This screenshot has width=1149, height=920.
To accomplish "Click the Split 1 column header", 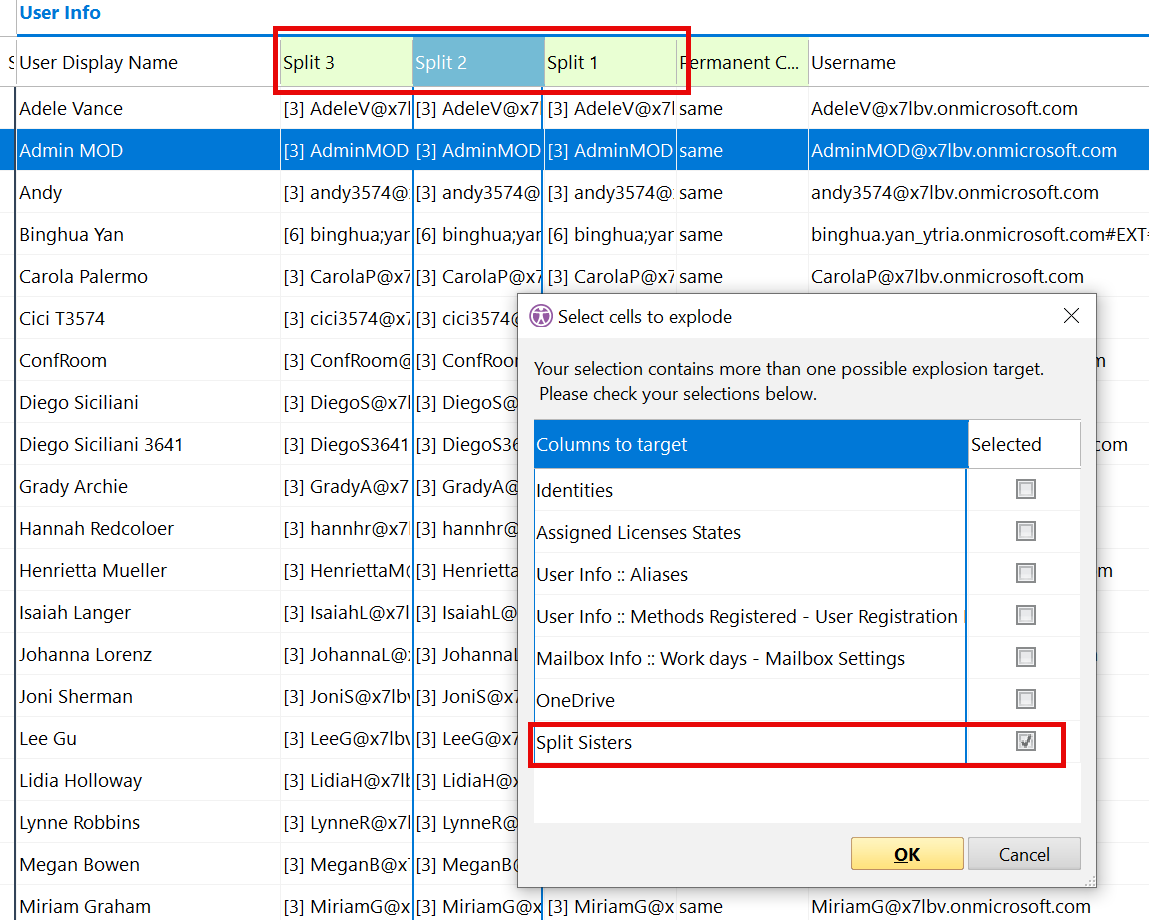I will (609, 63).
